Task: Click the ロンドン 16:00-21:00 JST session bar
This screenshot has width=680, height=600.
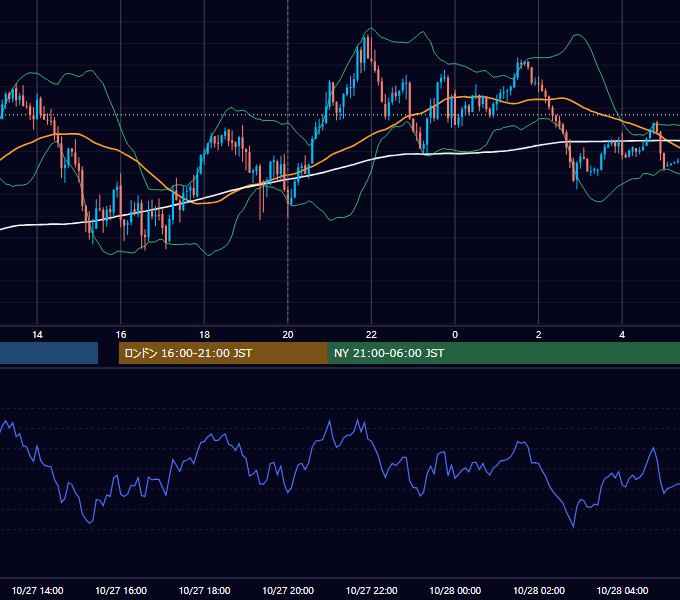Action: pos(223,353)
